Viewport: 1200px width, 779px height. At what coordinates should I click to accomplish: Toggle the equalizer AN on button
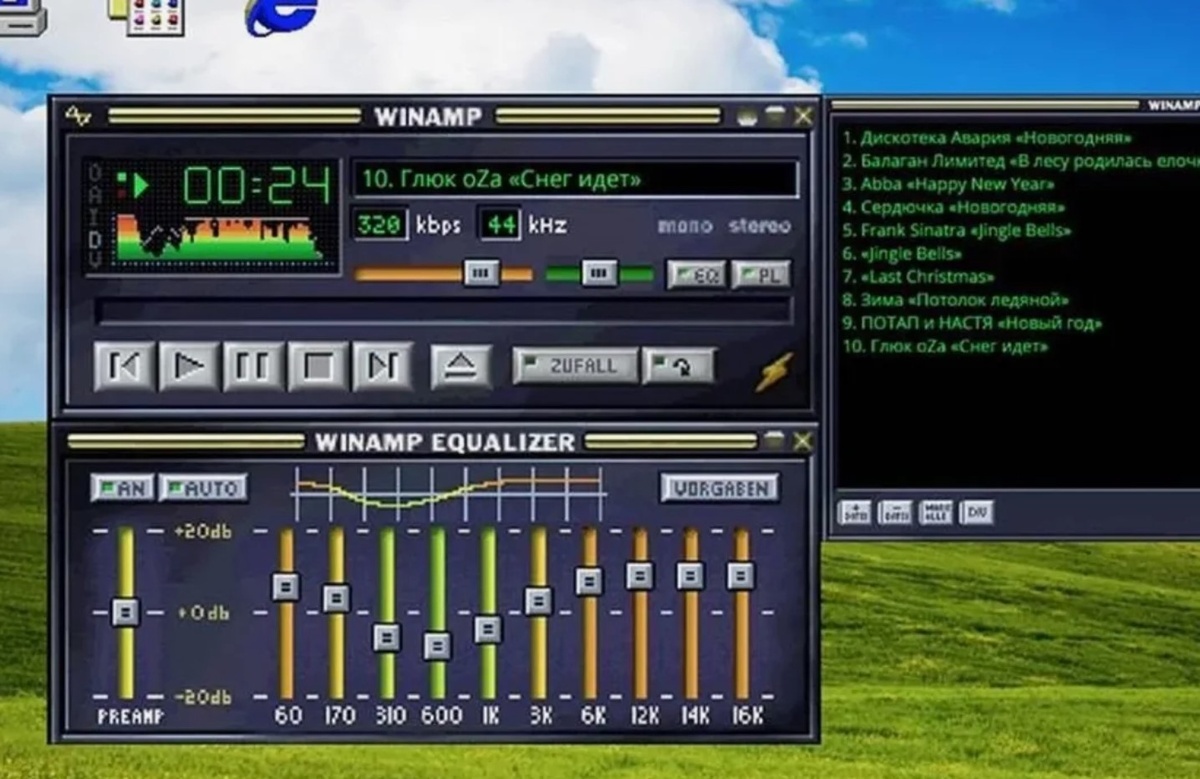click(x=122, y=488)
